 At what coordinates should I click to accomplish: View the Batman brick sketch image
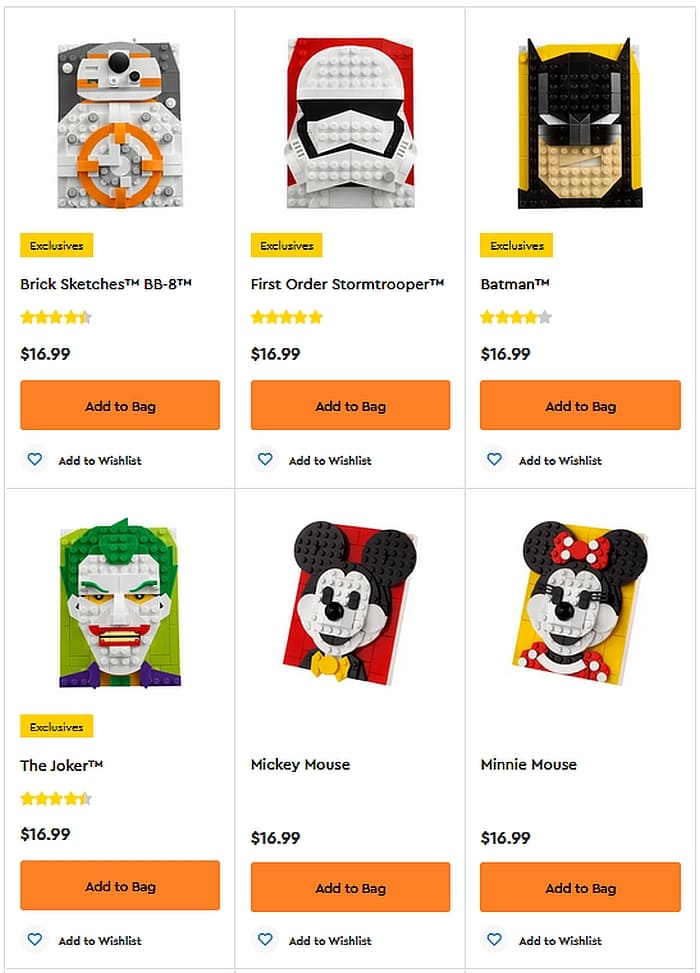(580, 124)
